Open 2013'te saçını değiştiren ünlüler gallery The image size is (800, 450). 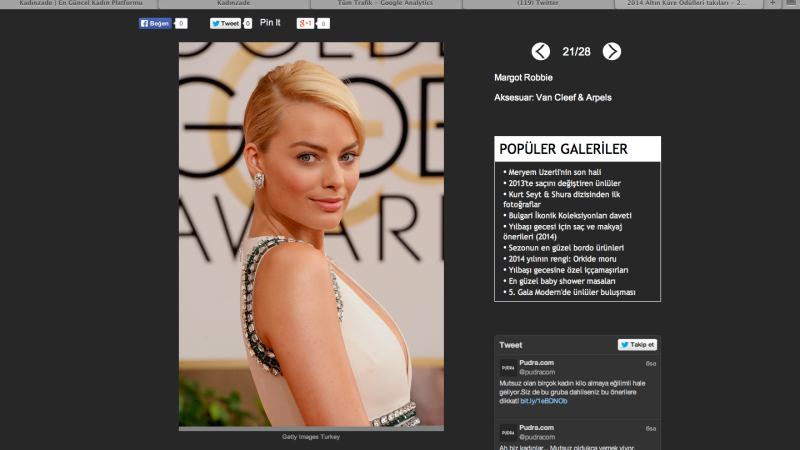[x=564, y=184]
